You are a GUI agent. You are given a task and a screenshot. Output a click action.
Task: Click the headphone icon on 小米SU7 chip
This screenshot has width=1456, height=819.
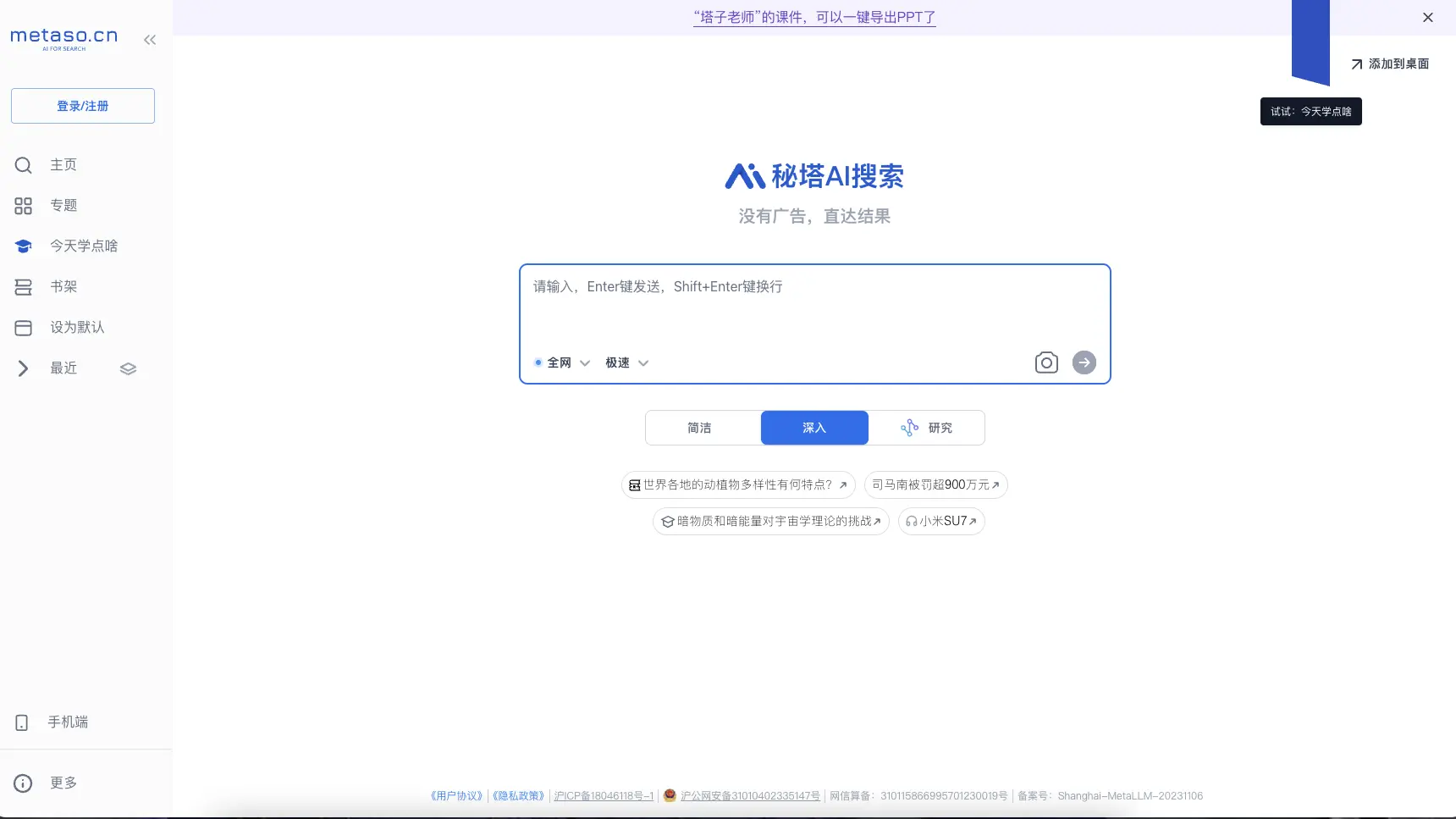tap(912, 522)
